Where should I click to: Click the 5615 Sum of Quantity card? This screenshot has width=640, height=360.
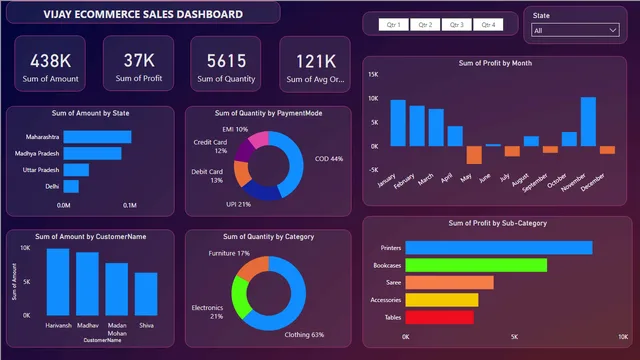click(226, 64)
